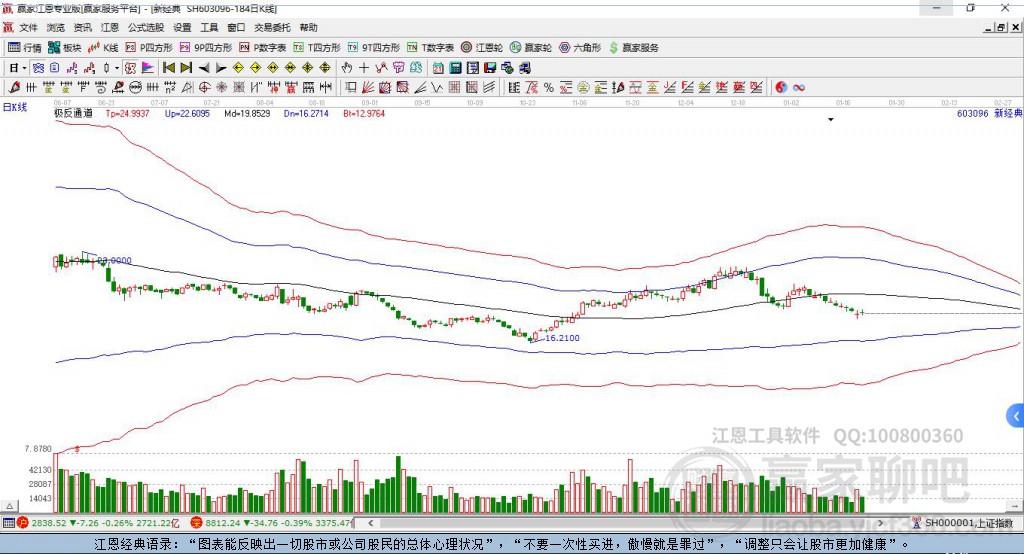Open the 交易委托 menu
The height and width of the screenshot is (554, 1024).
tap(272, 27)
